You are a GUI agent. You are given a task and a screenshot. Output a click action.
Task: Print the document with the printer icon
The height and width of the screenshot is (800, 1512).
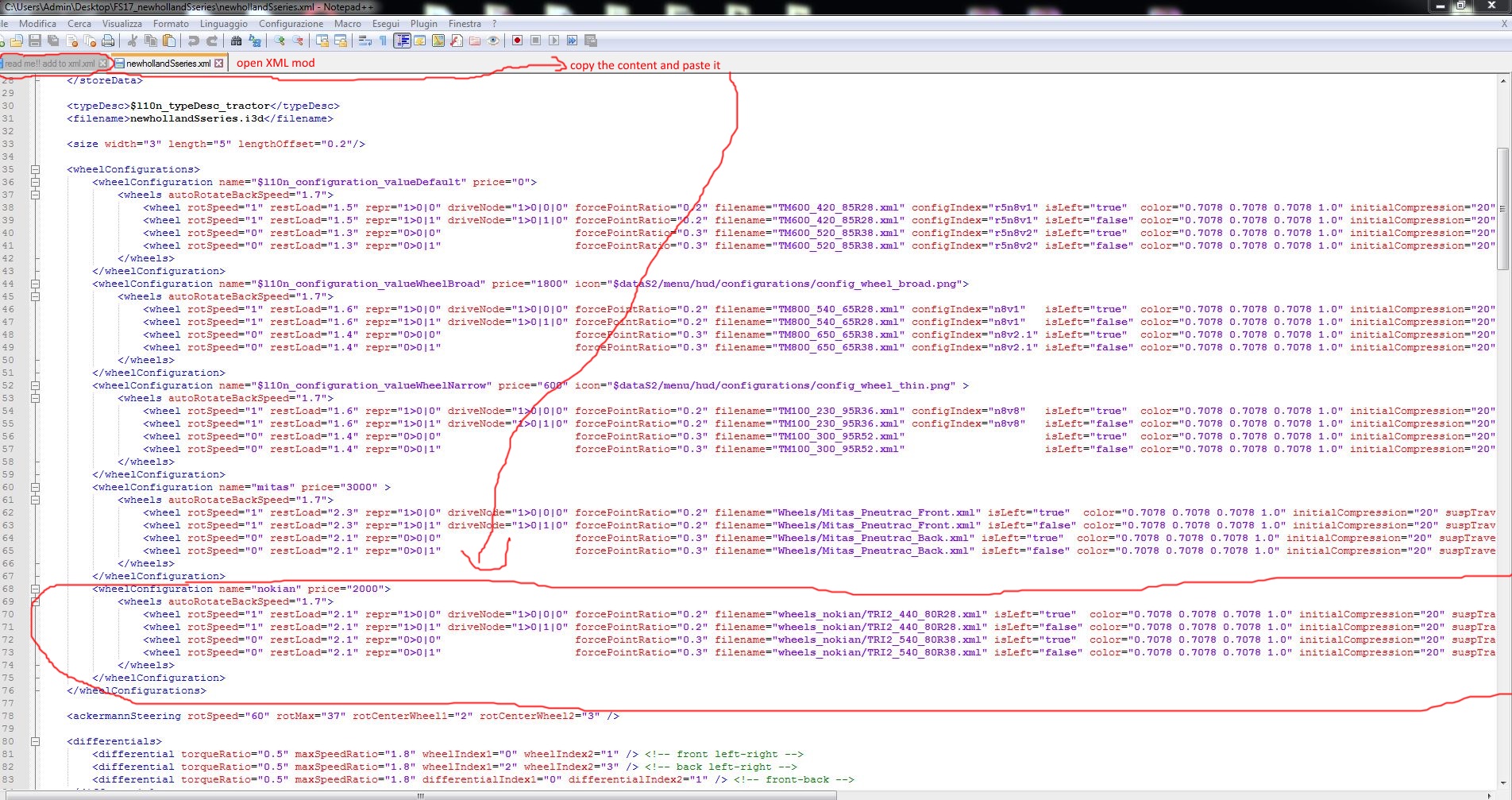tap(108, 41)
